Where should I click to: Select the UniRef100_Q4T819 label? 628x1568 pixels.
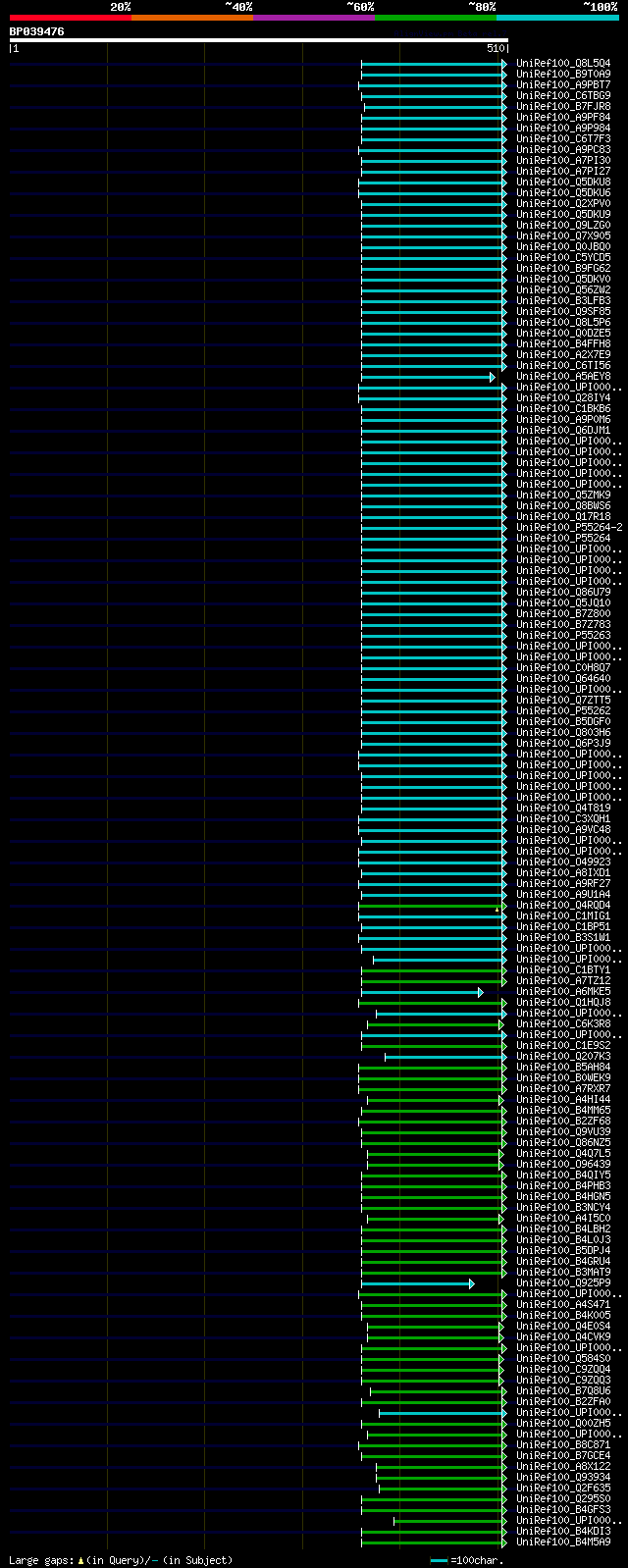tap(563, 809)
